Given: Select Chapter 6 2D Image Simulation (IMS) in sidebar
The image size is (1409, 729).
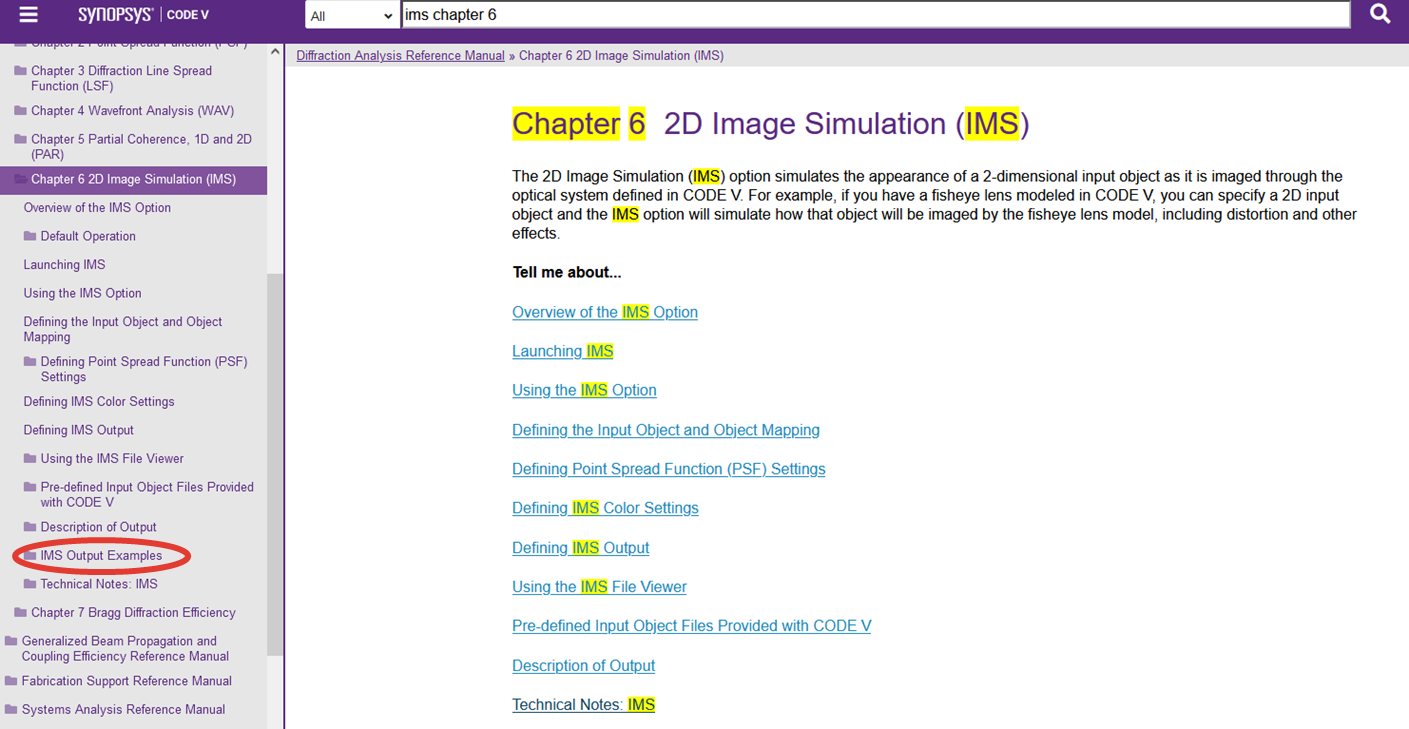Looking at the screenshot, I should tap(133, 180).
